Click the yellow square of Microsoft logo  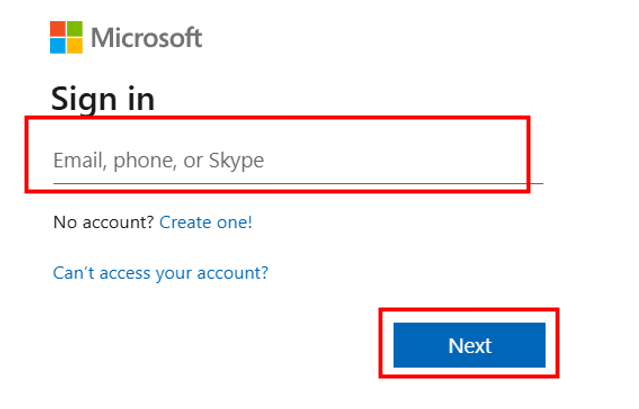tap(74, 46)
